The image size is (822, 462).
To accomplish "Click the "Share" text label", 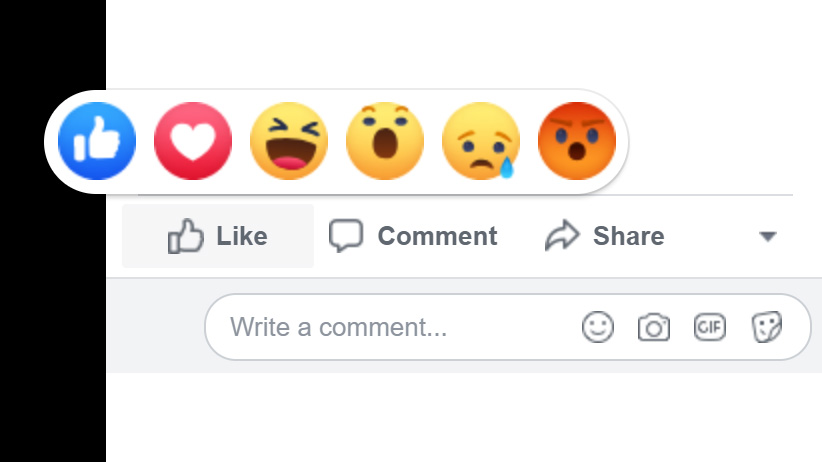I will pos(628,236).
